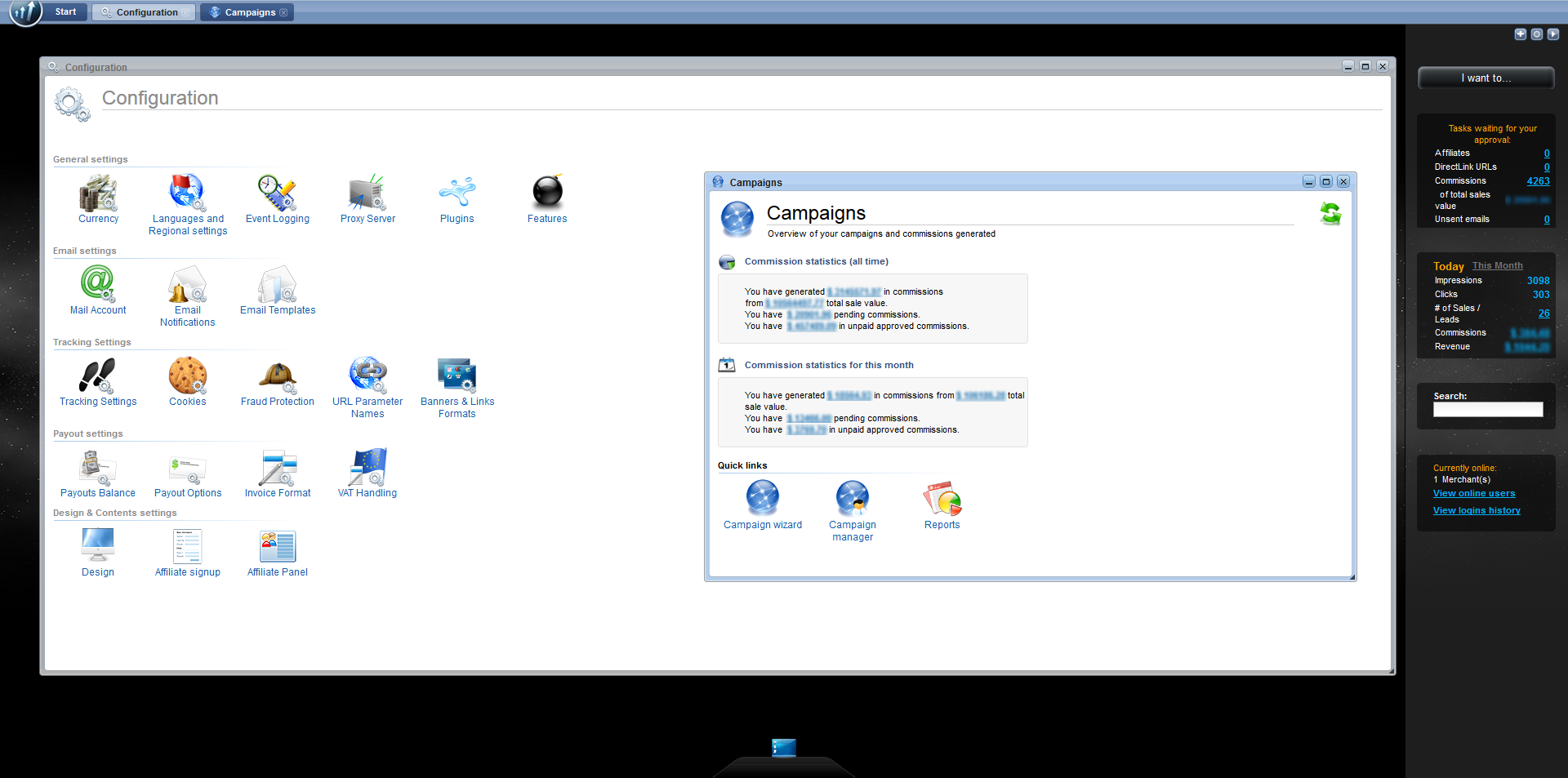1568x778 pixels.
Task: Maximize the Campaigns window
Action: (x=1325, y=182)
